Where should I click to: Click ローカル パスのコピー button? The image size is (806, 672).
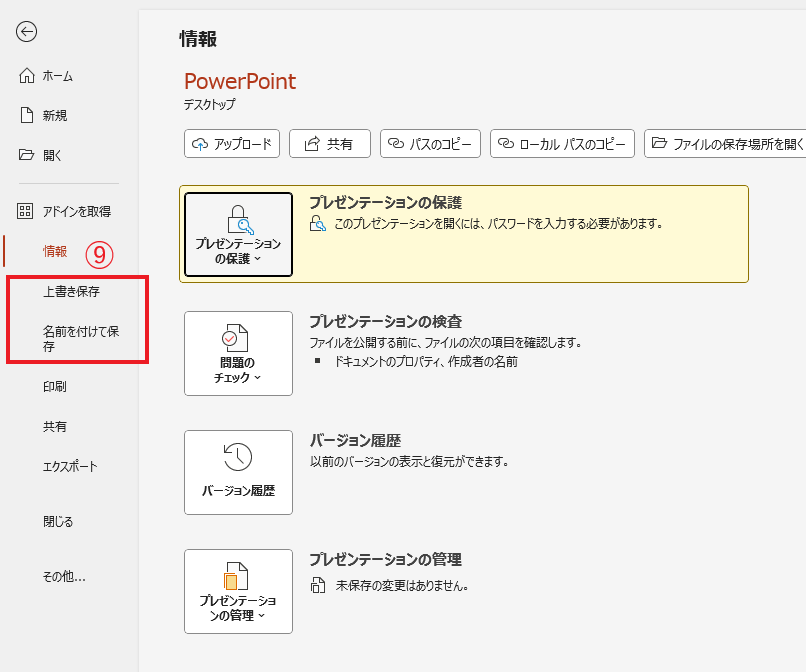pyautogui.click(x=562, y=143)
